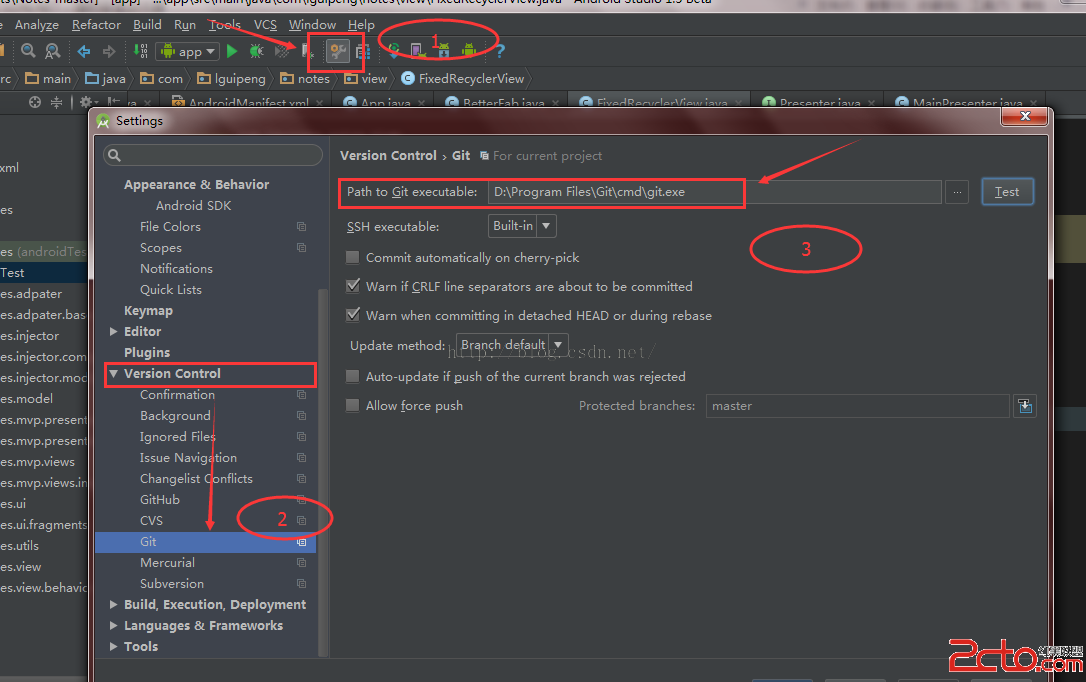The image size is (1086, 682).
Task: Open the Refactor menu
Action: (x=96, y=25)
